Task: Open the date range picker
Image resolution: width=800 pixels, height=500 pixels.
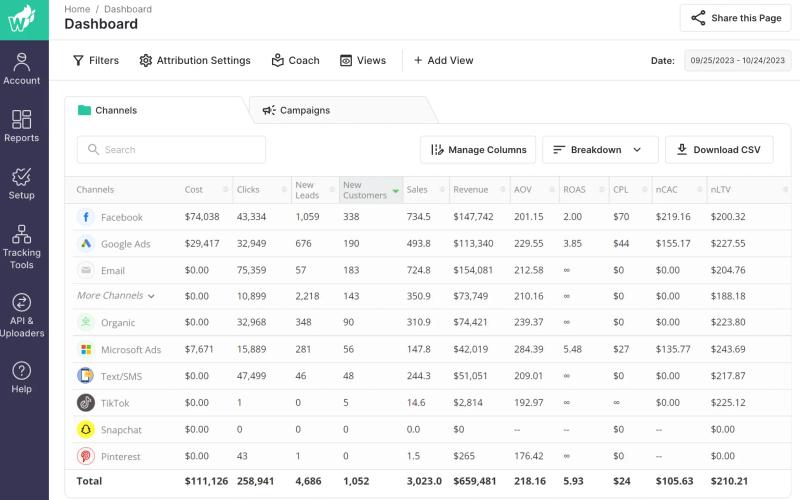Action: click(737, 60)
